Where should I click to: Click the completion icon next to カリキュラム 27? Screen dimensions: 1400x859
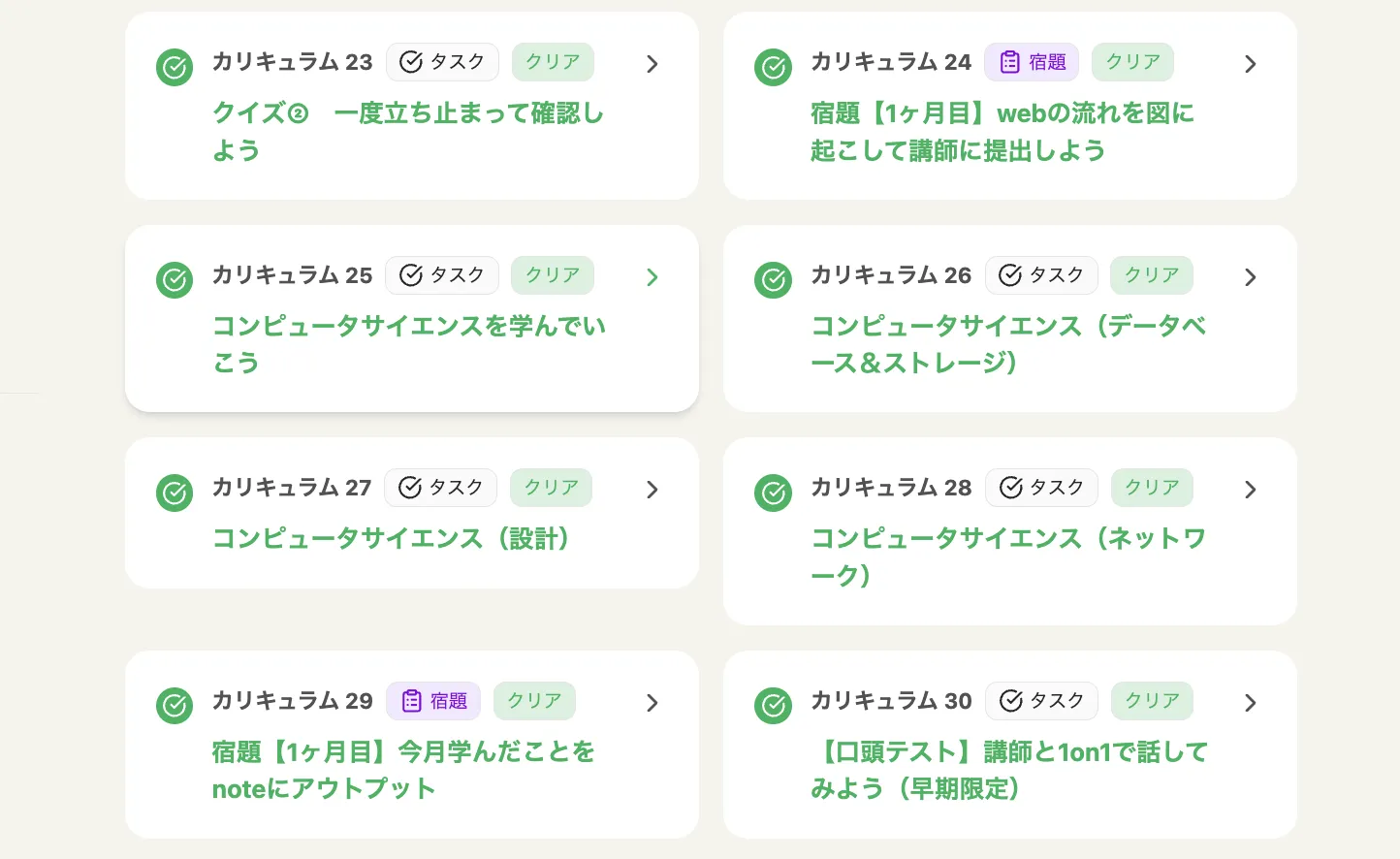175,493
